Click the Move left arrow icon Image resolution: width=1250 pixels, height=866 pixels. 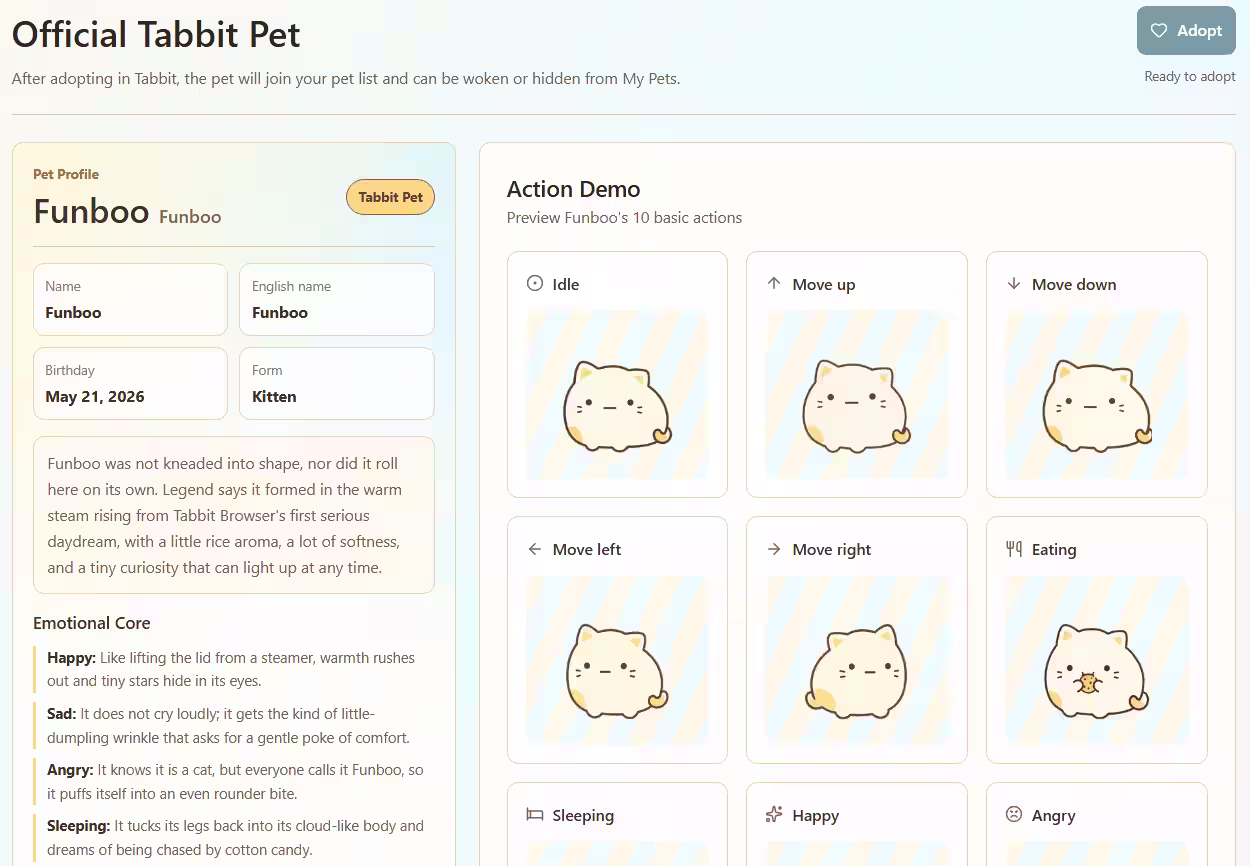[535, 549]
